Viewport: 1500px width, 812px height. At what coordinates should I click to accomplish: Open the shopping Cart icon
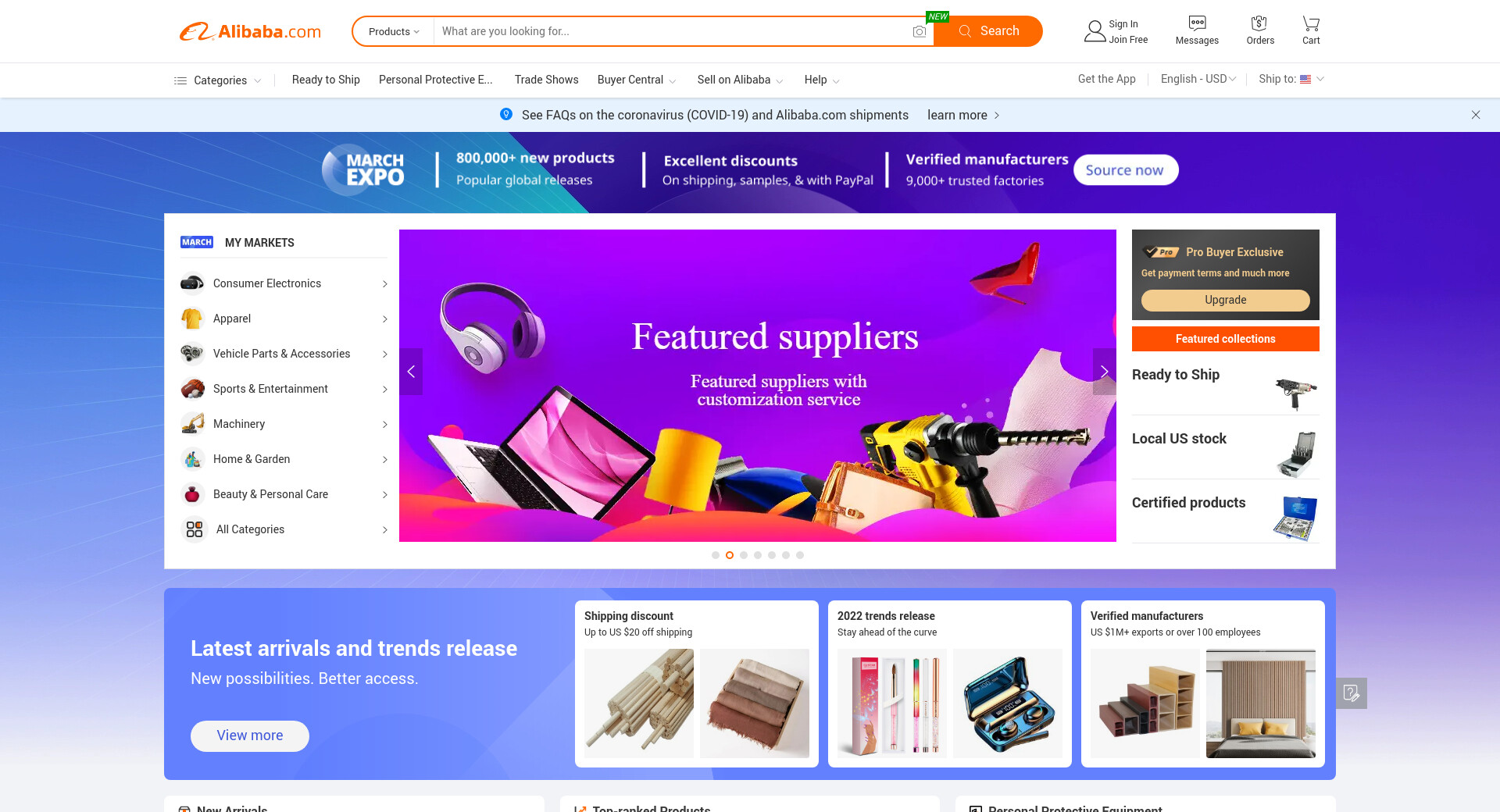tap(1311, 23)
